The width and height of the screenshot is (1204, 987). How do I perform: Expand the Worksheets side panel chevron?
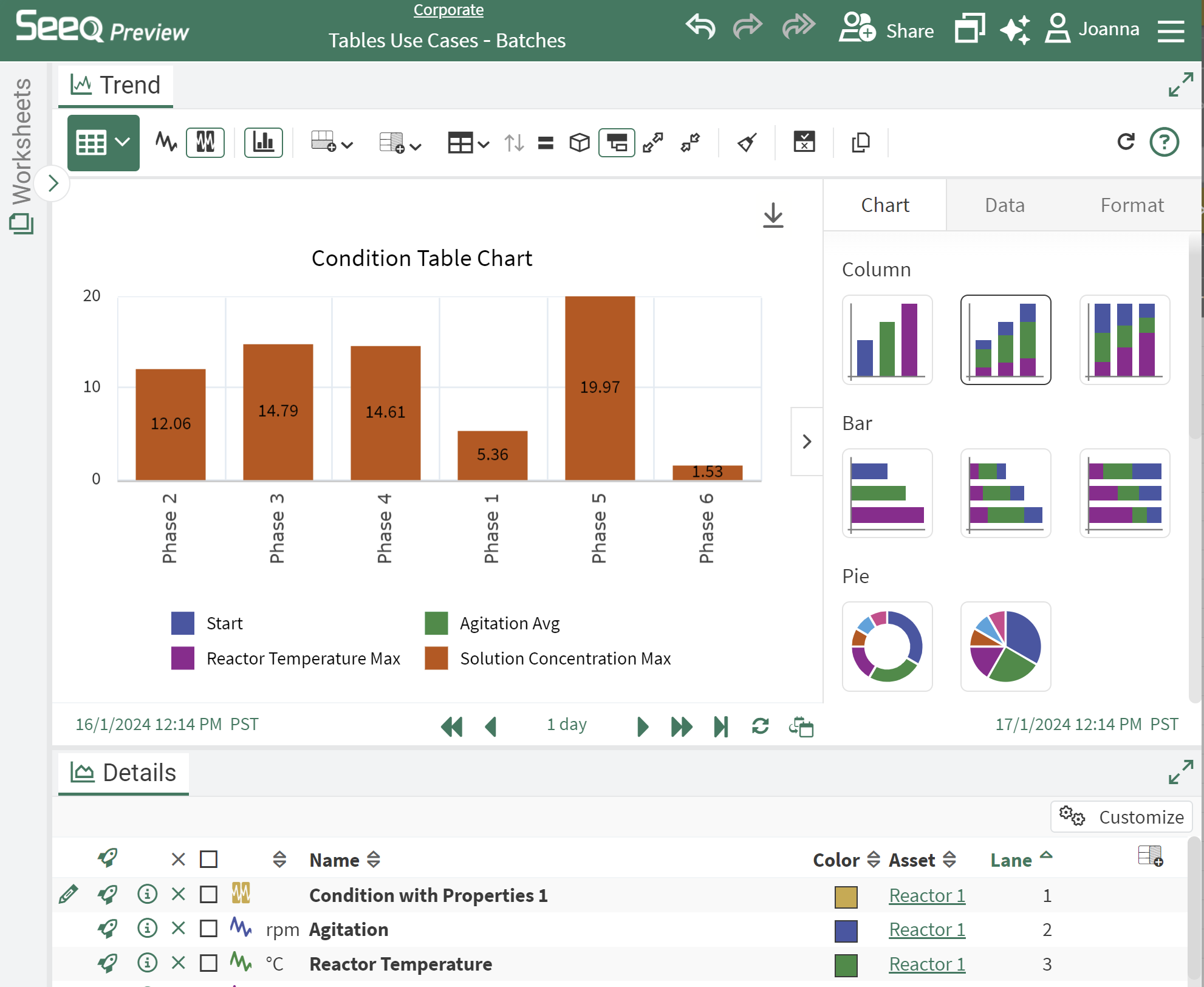click(x=52, y=183)
